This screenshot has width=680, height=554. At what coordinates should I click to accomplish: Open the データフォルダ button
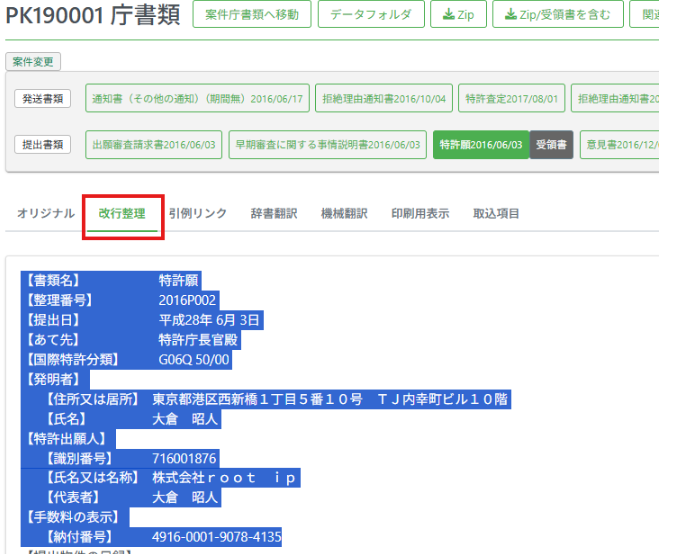pyautogui.click(x=371, y=15)
